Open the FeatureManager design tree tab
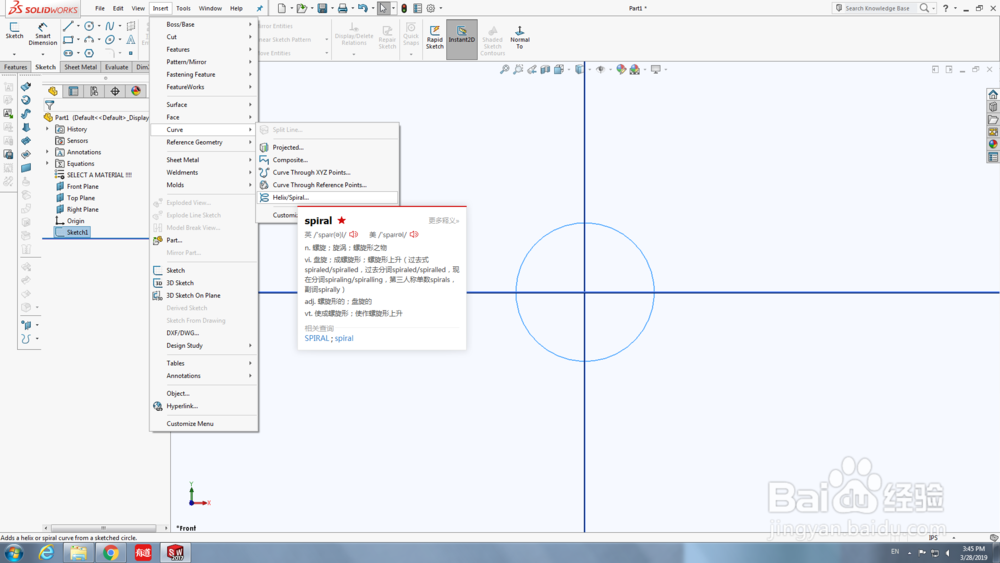The width and height of the screenshot is (1000, 563). tap(53, 91)
